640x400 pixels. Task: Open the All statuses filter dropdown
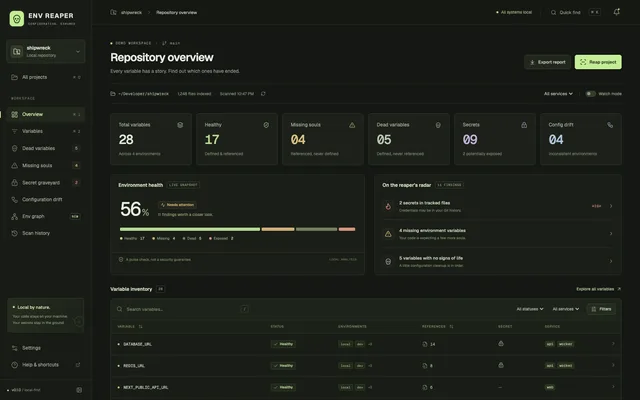click(x=530, y=309)
